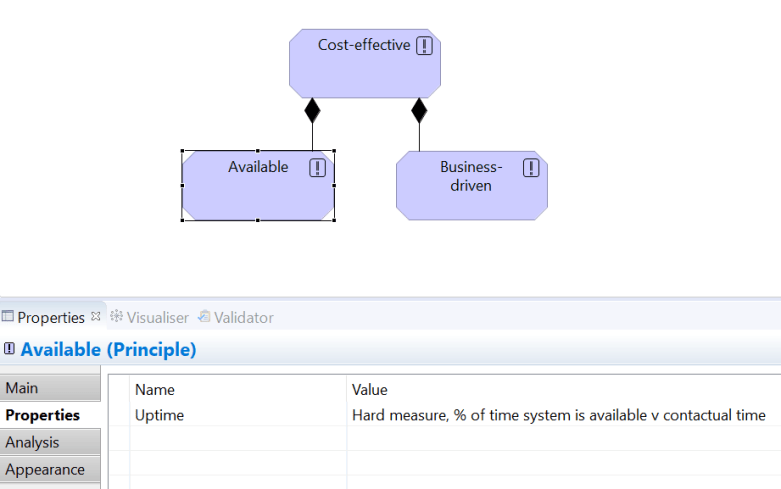Select the Uptime property name cell
This screenshot has height=489, width=781.
[x=160, y=415]
